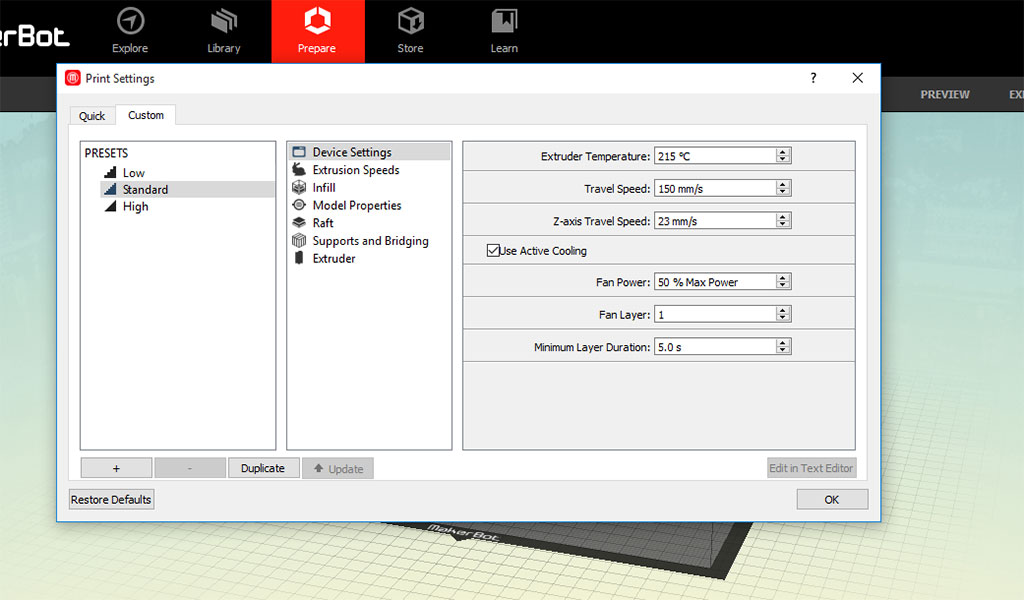
Task: Open the Store box icon
Action: coord(411,21)
